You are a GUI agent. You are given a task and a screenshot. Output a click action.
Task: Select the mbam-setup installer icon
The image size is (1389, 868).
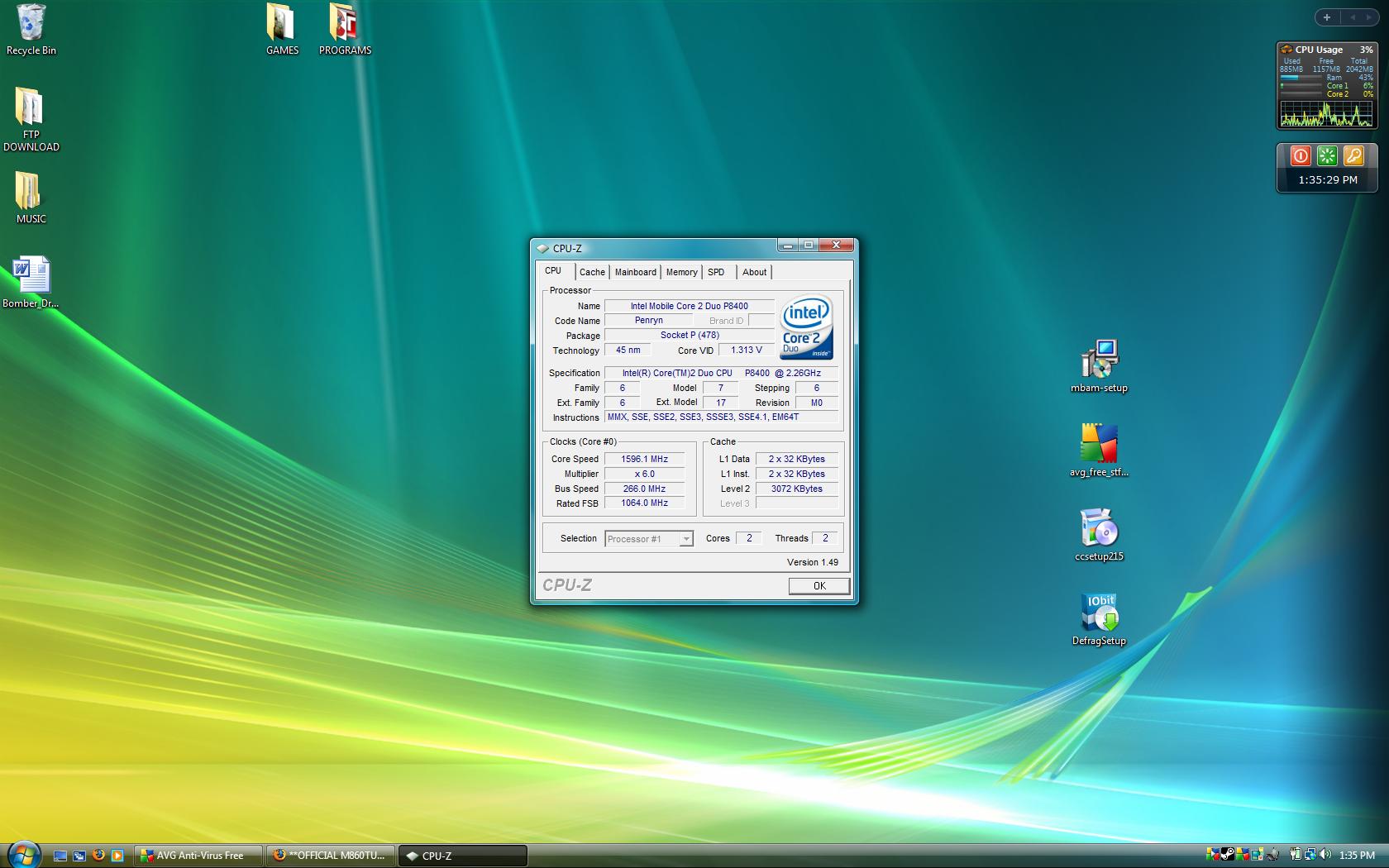1099,366
